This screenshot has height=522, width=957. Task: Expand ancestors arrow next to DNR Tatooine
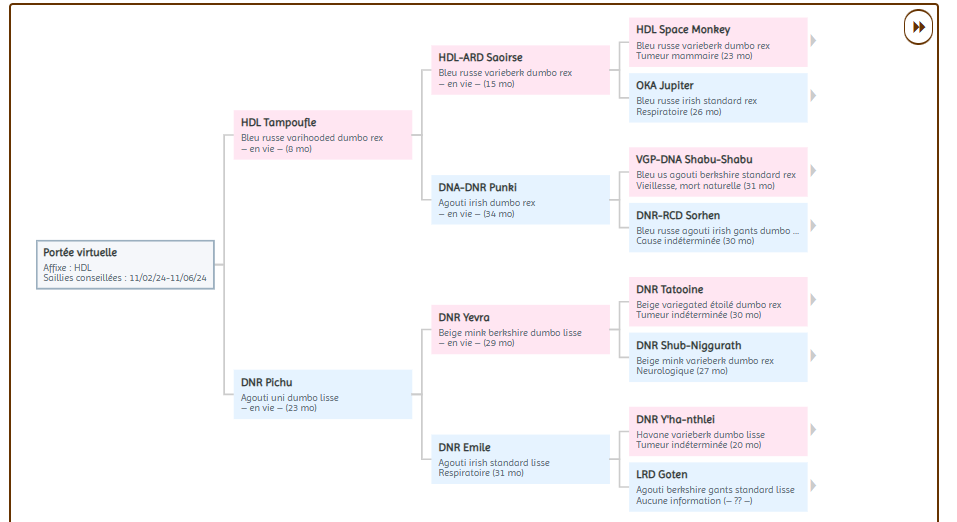pyautogui.click(x=813, y=300)
